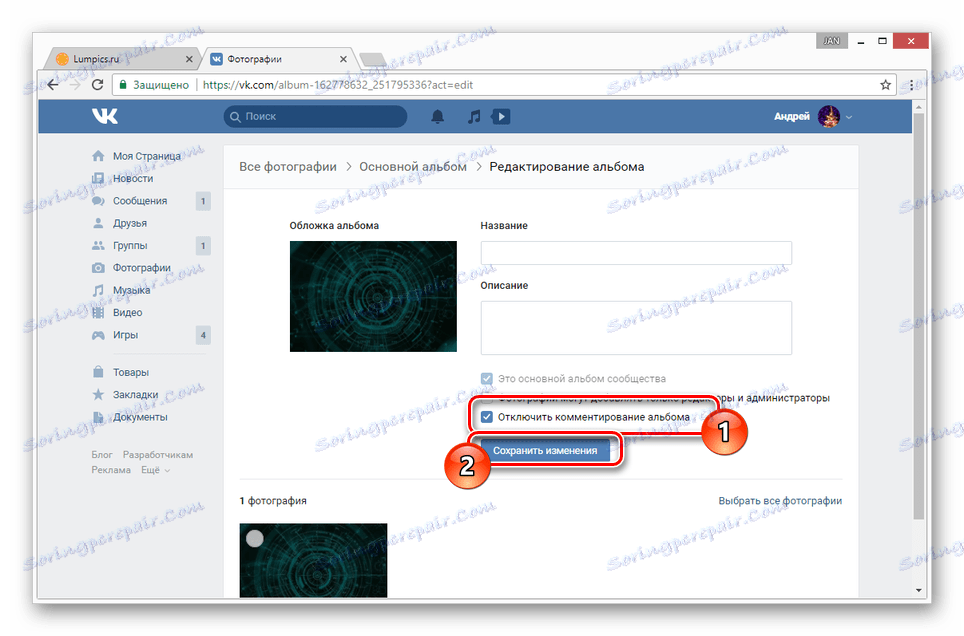Click the home icon beside Моя Страница
964x636 pixels.
98,156
